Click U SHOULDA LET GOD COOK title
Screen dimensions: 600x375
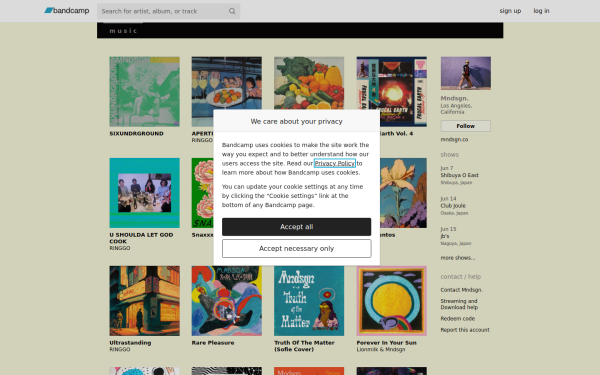(141, 238)
